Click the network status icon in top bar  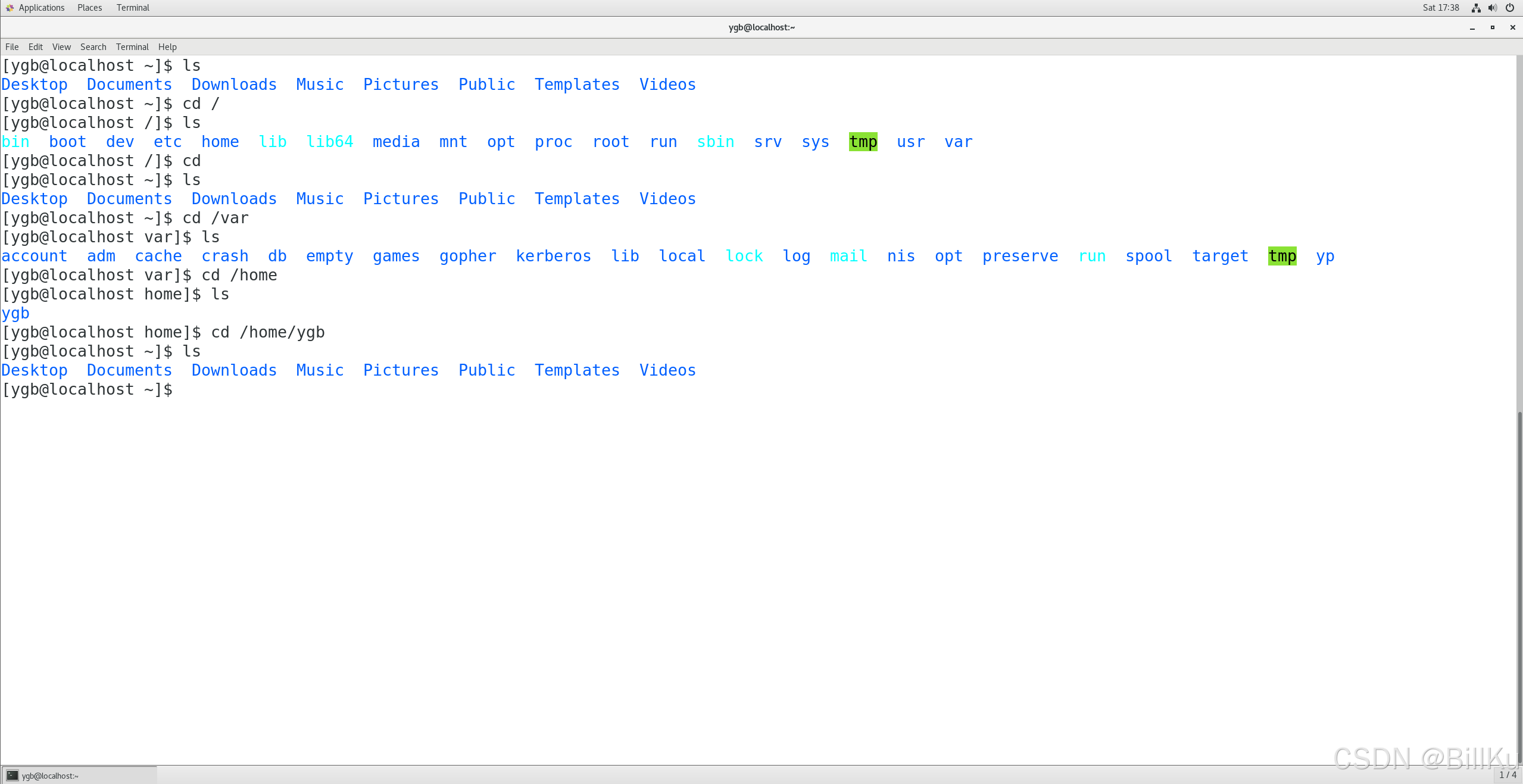[x=1475, y=8]
